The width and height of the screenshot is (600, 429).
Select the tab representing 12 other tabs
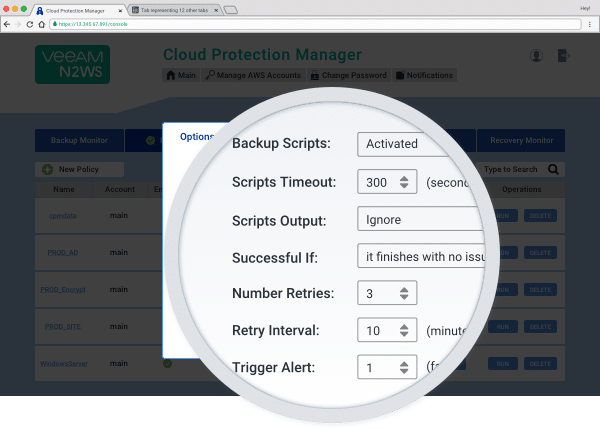coord(174,10)
